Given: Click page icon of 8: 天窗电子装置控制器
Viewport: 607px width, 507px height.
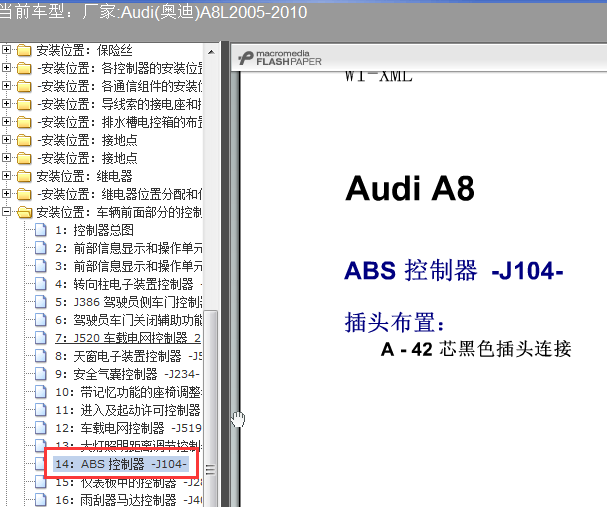Looking at the screenshot, I should pos(41,356).
